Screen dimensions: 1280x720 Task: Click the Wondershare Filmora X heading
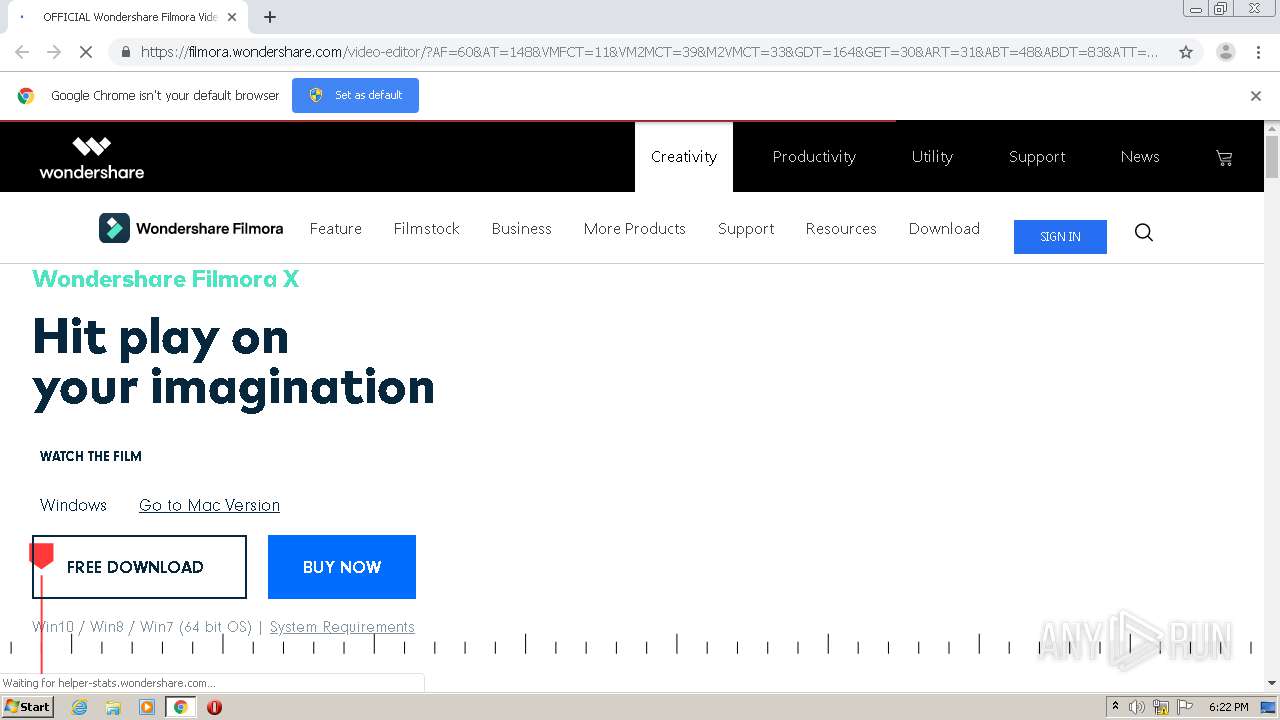point(166,279)
